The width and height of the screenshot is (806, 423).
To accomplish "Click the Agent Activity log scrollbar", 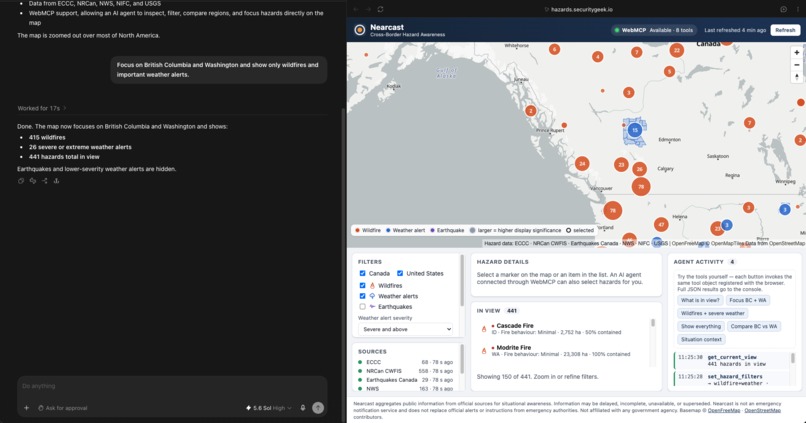I will tap(793, 358).
